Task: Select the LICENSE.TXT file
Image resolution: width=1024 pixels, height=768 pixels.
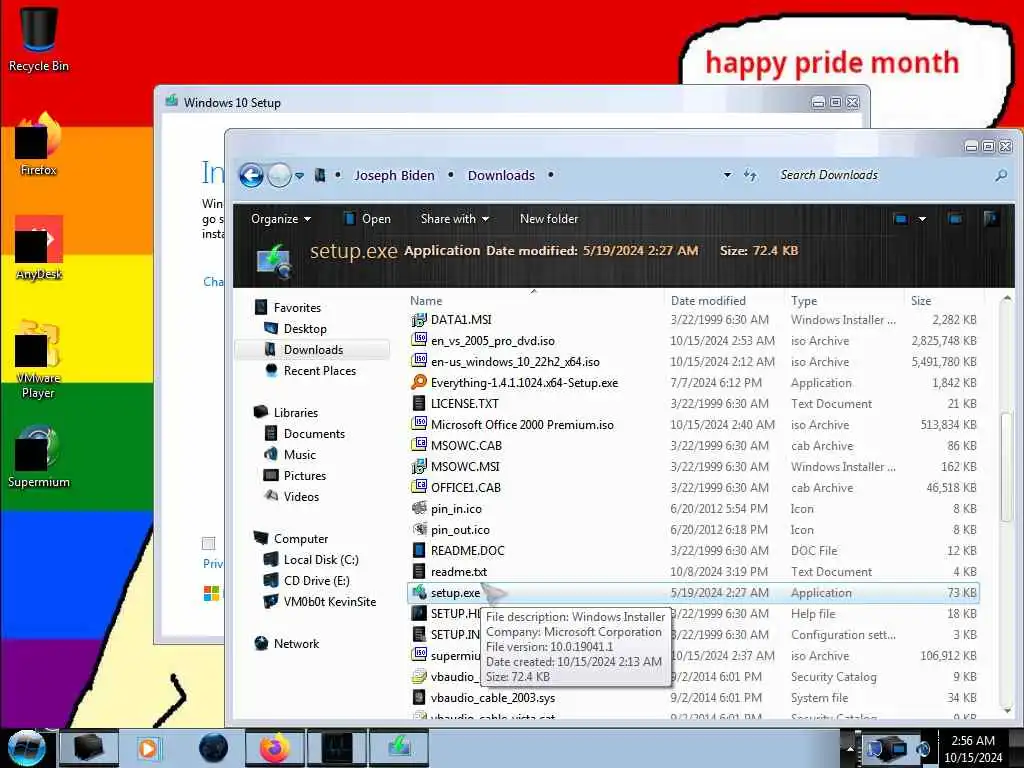Action: (x=464, y=404)
